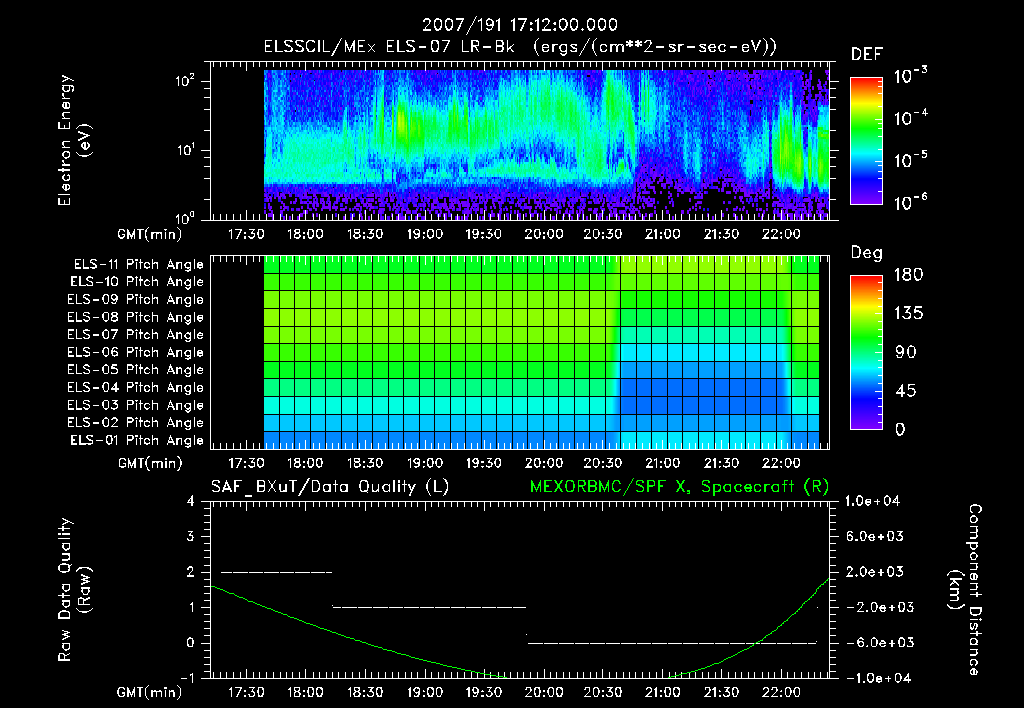Click the SAF_BXuT/Data Quality (L) legend
This screenshot has height=708, width=1024.
click(x=330, y=487)
